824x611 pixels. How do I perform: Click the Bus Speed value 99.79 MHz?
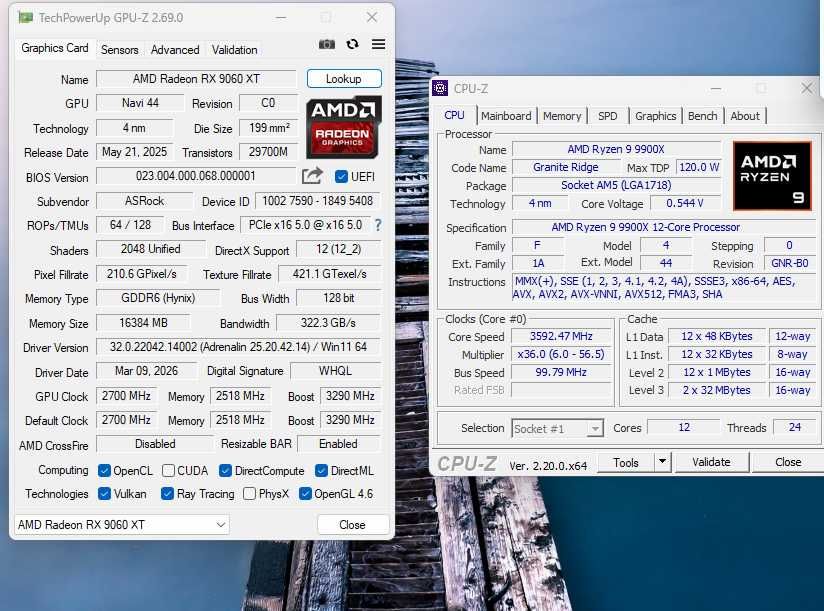[561, 372]
